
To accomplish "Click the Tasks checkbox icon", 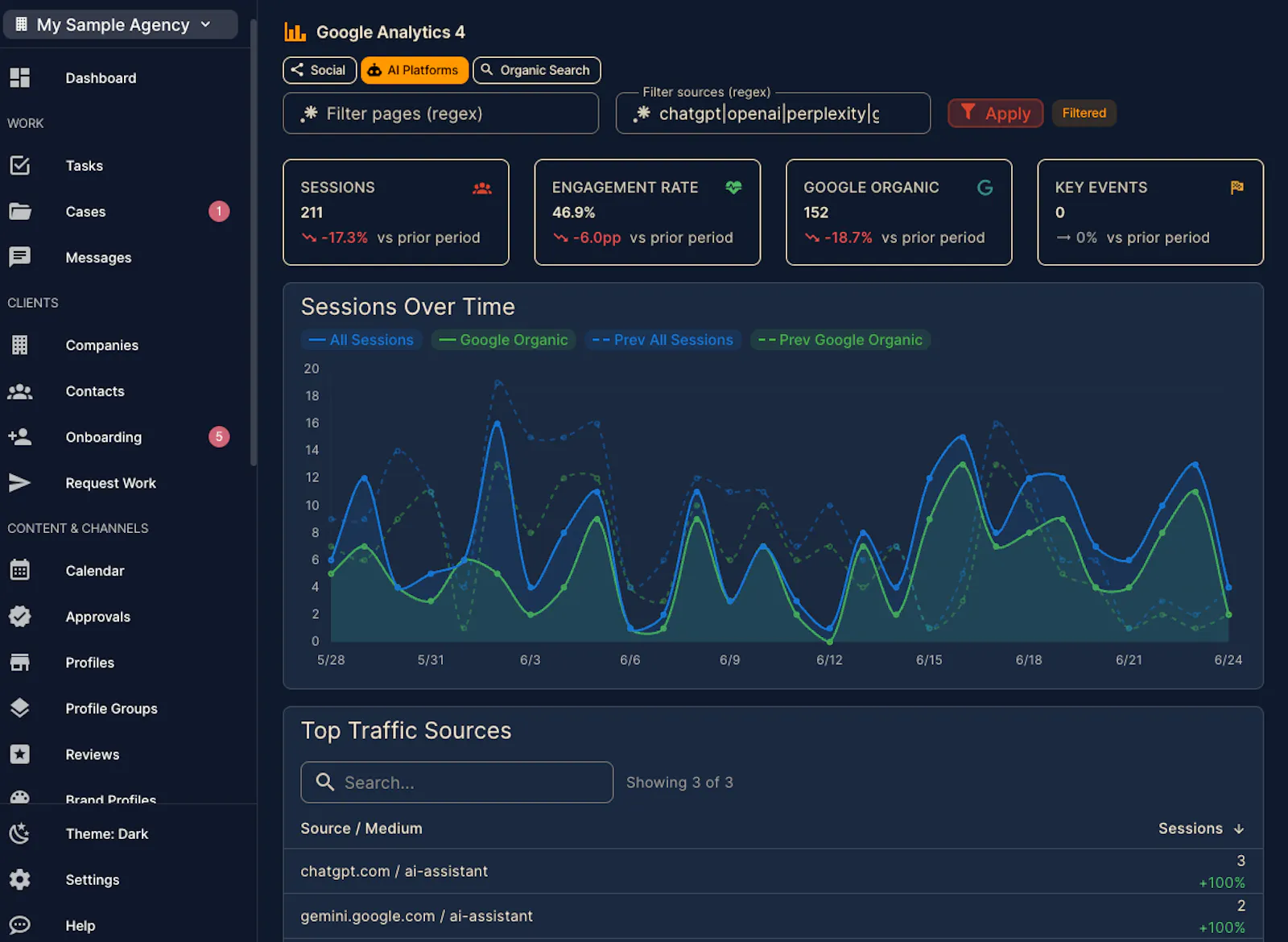I will [19, 165].
